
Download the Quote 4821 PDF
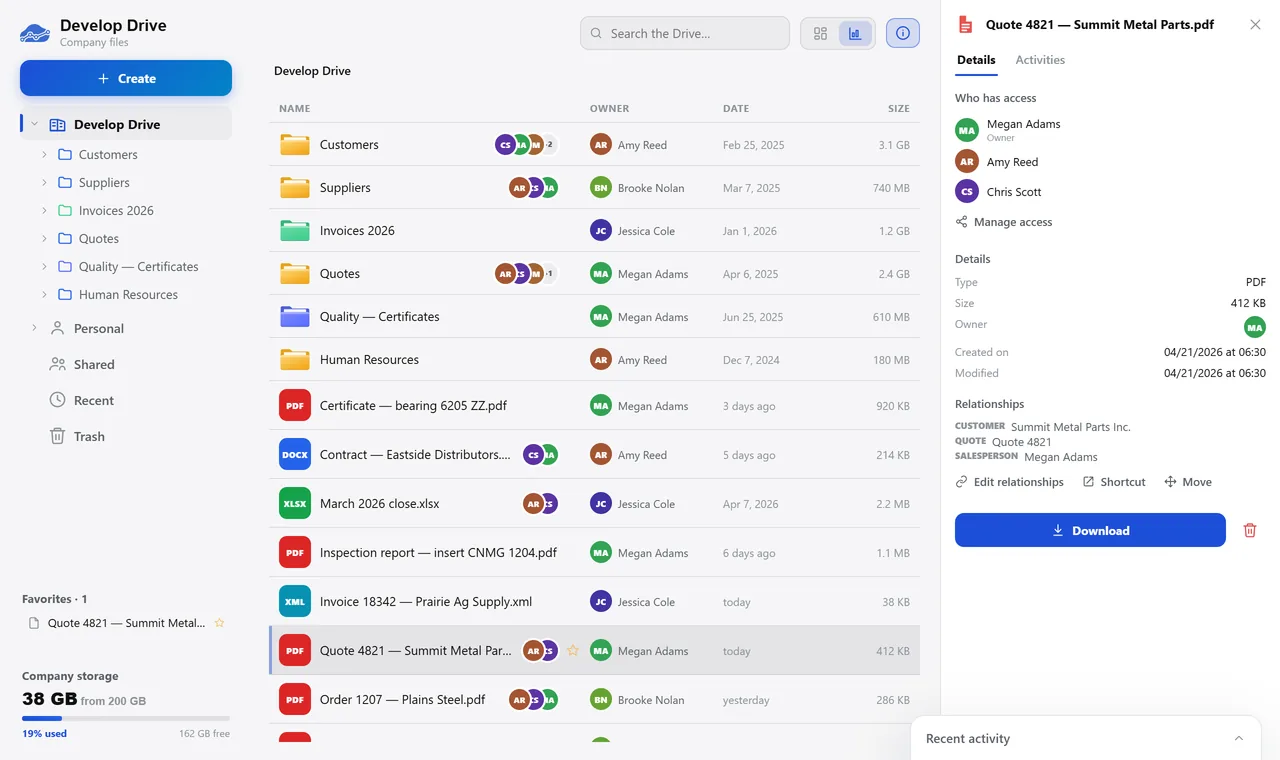click(1090, 530)
